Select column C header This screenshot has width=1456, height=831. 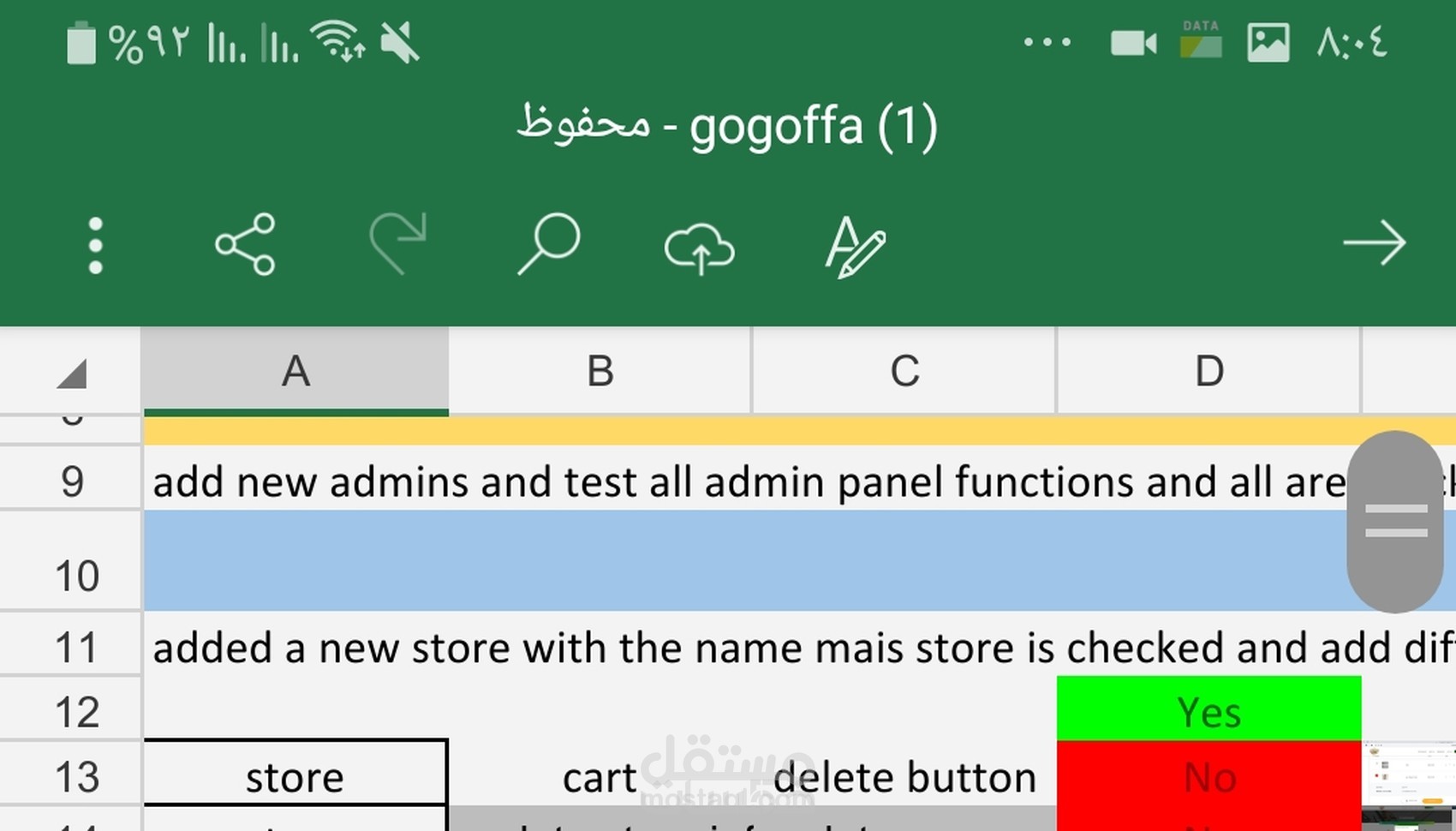904,372
